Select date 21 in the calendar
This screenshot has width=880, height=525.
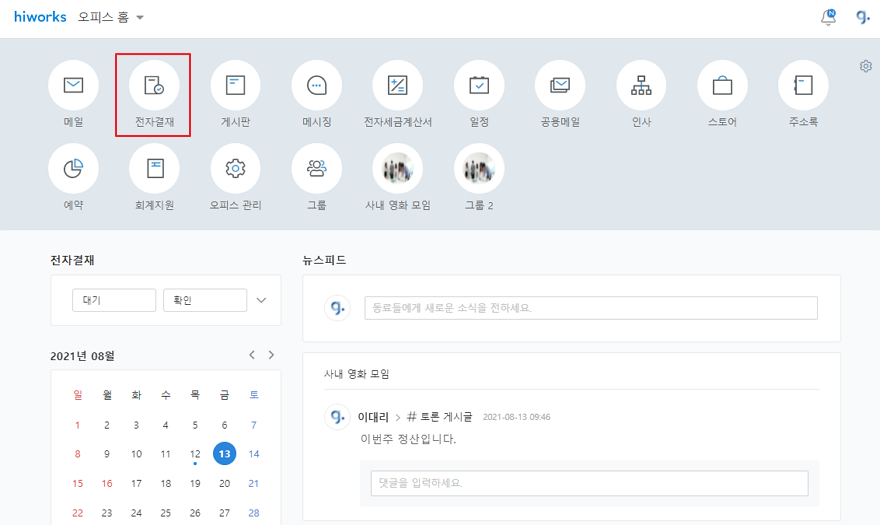pyautogui.click(x=254, y=483)
